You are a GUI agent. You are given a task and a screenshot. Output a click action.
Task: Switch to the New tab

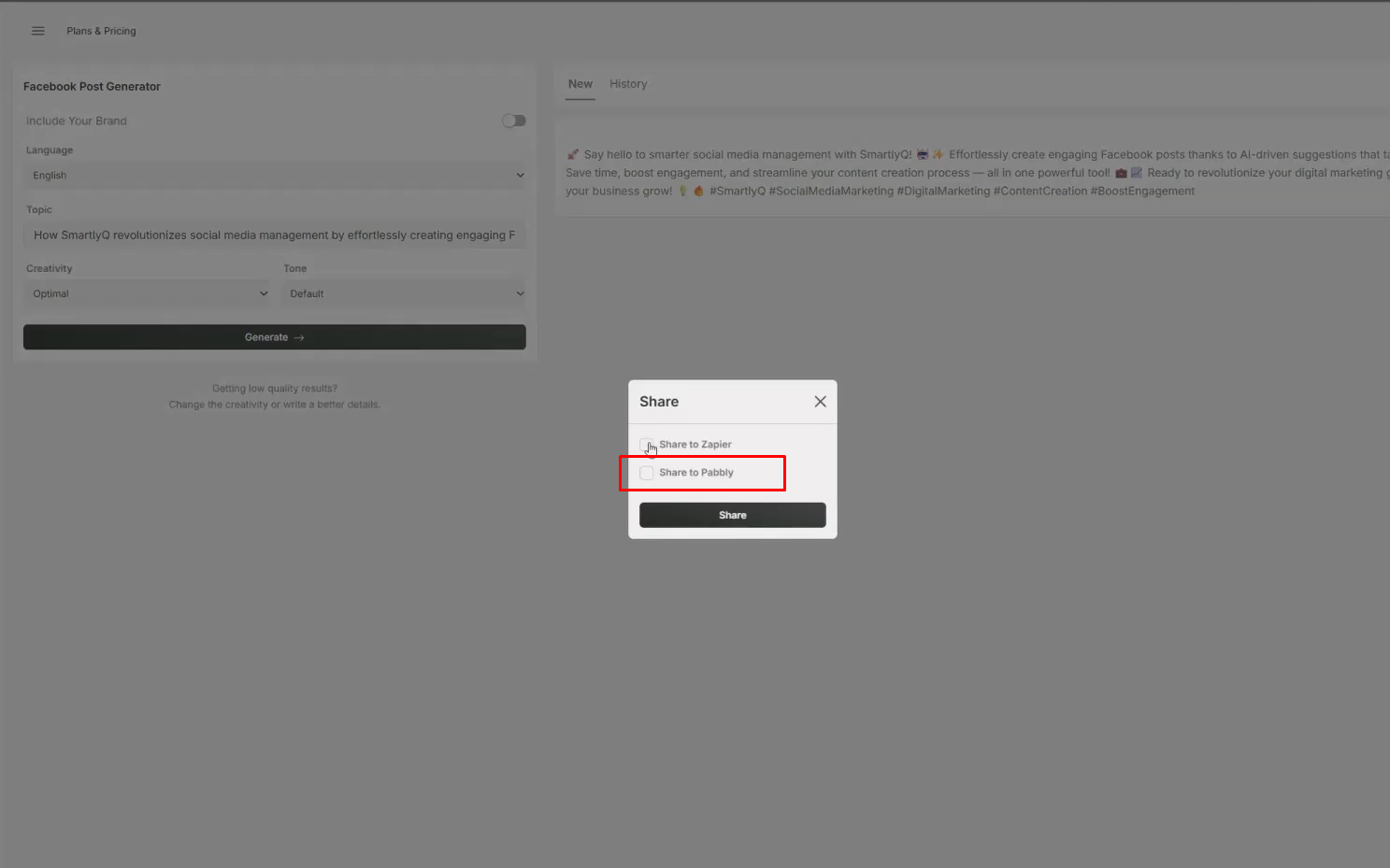coord(580,84)
